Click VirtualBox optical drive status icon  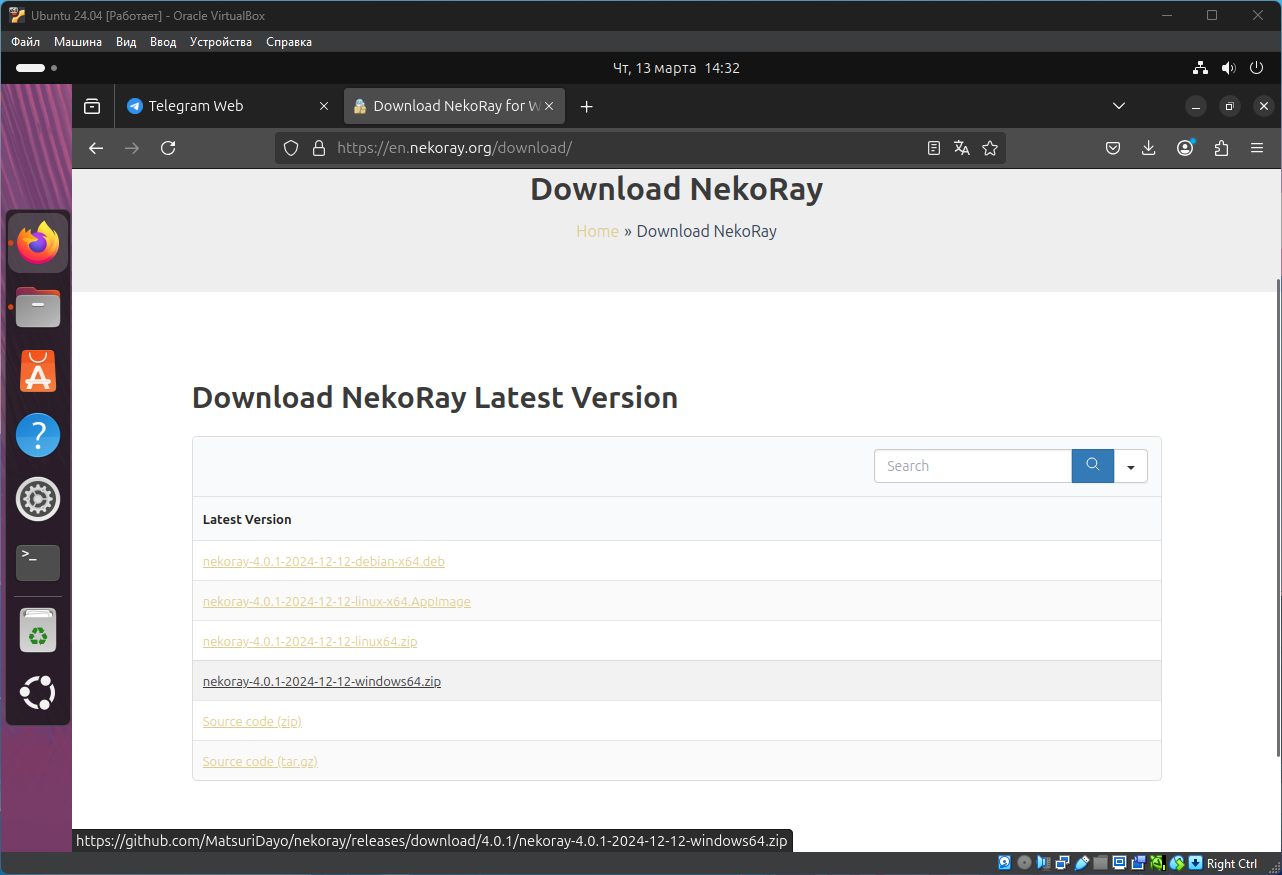pyautogui.click(x=1024, y=863)
